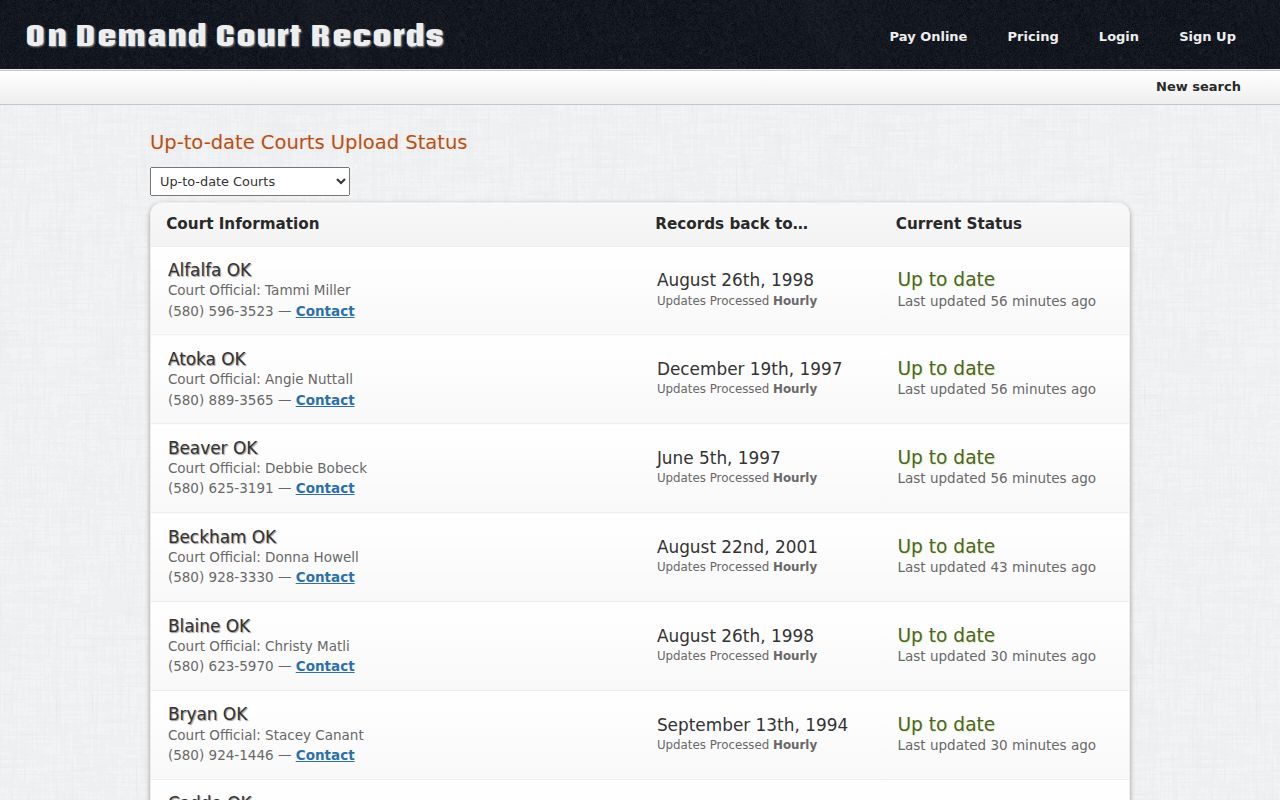Click the Records back to… column header
This screenshot has width=1280, height=800.
[731, 224]
